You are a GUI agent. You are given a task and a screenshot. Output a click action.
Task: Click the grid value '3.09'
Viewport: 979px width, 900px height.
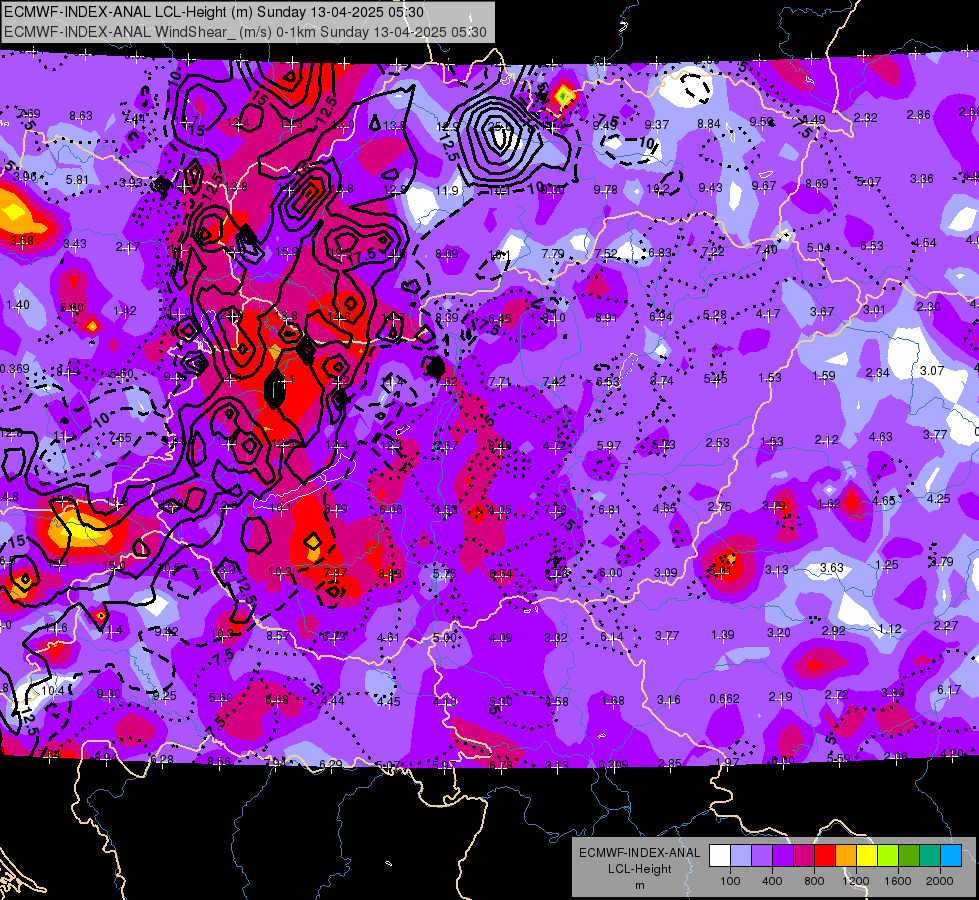coord(666,573)
